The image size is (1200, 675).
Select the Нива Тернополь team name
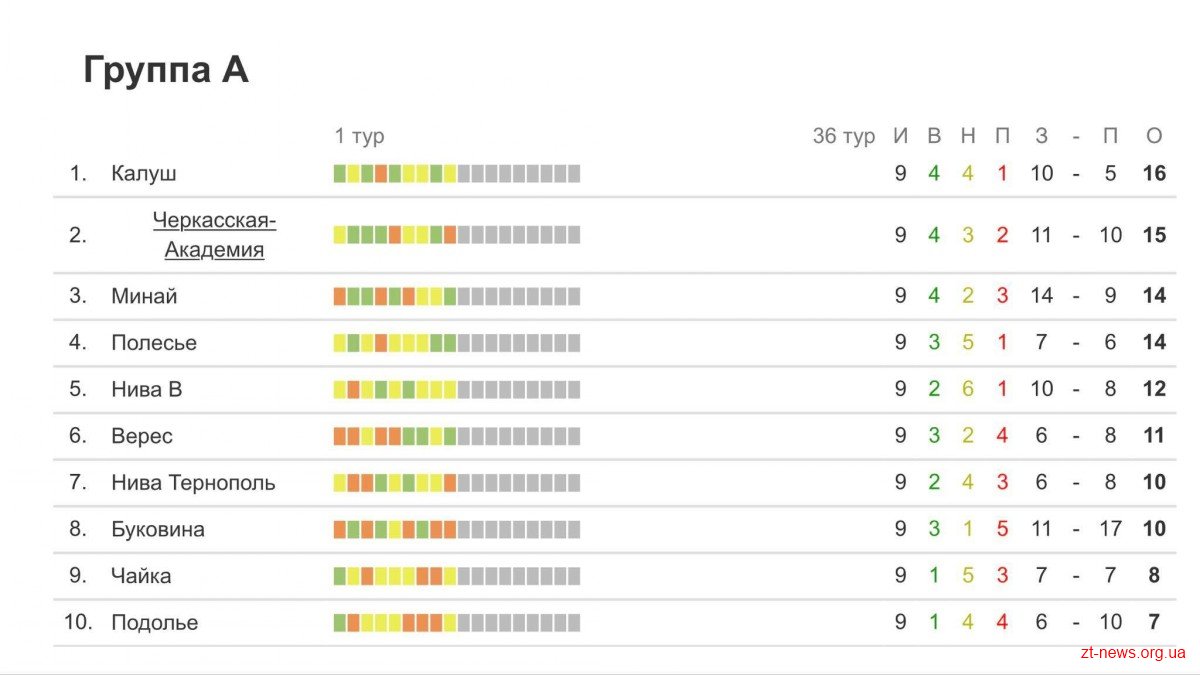tap(193, 482)
